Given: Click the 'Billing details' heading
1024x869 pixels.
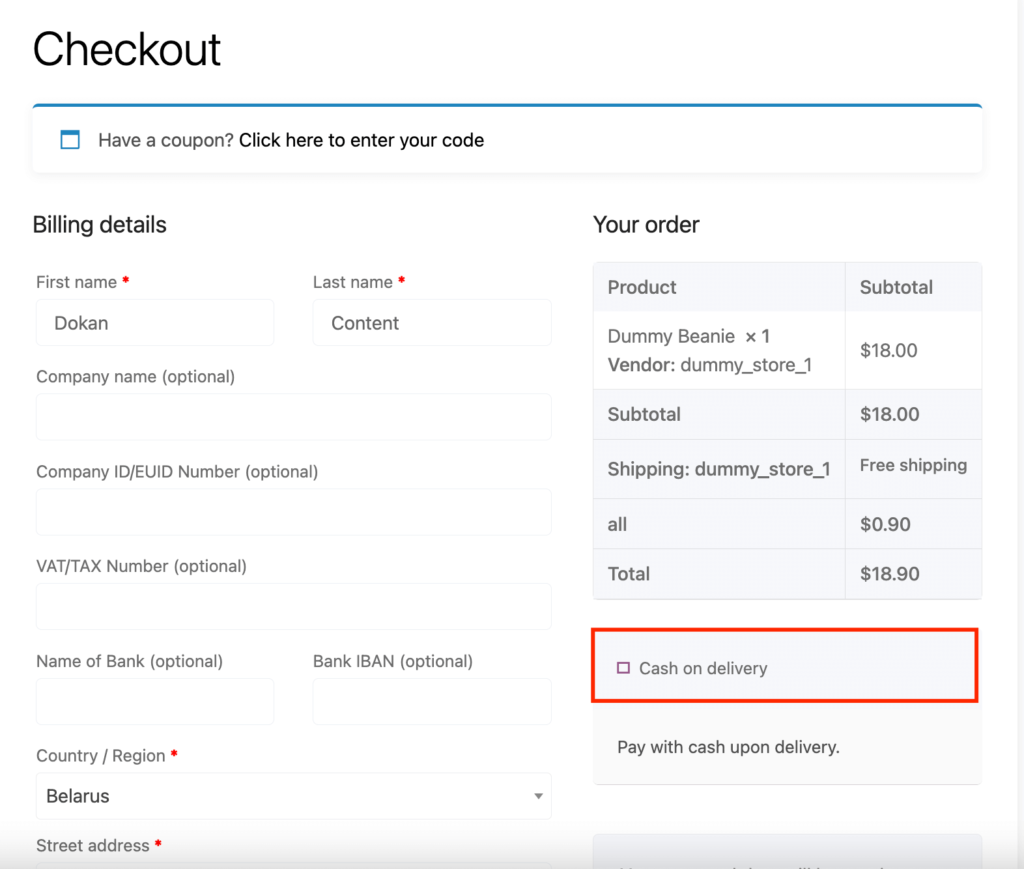Looking at the screenshot, I should pyautogui.click(x=99, y=225).
